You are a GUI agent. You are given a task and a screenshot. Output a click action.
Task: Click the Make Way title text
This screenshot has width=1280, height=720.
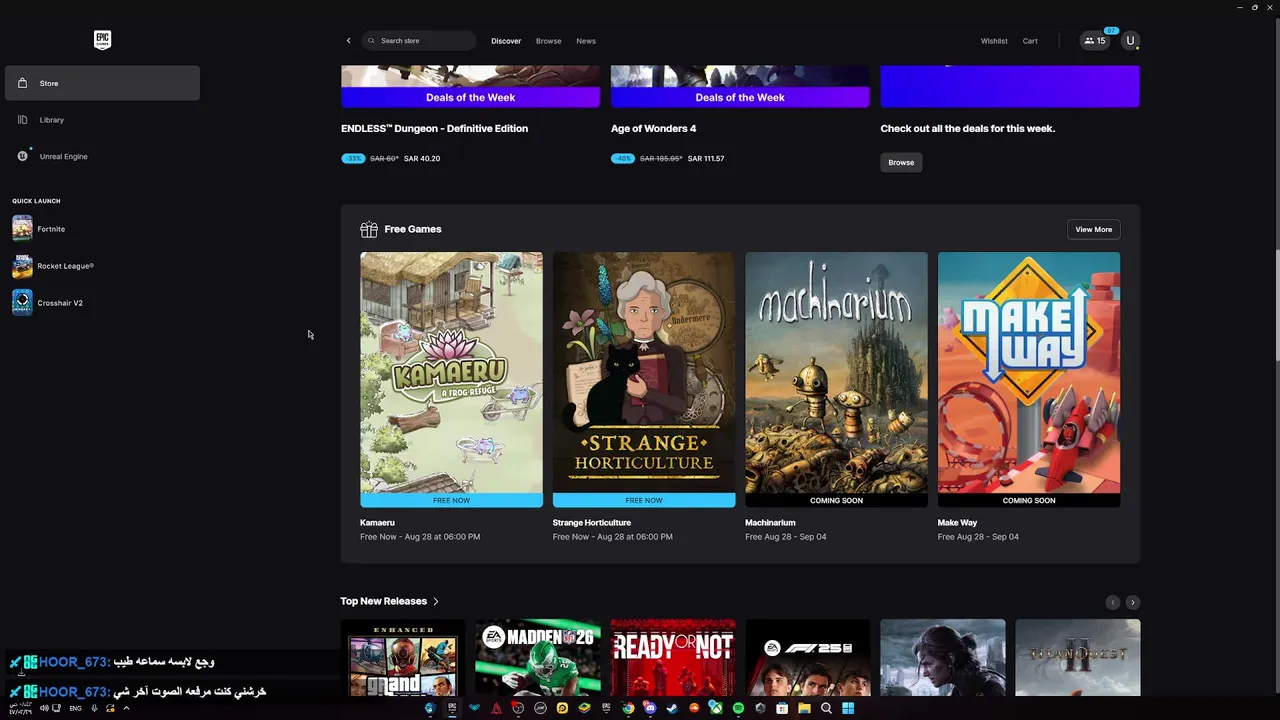click(x=957, y=523)
